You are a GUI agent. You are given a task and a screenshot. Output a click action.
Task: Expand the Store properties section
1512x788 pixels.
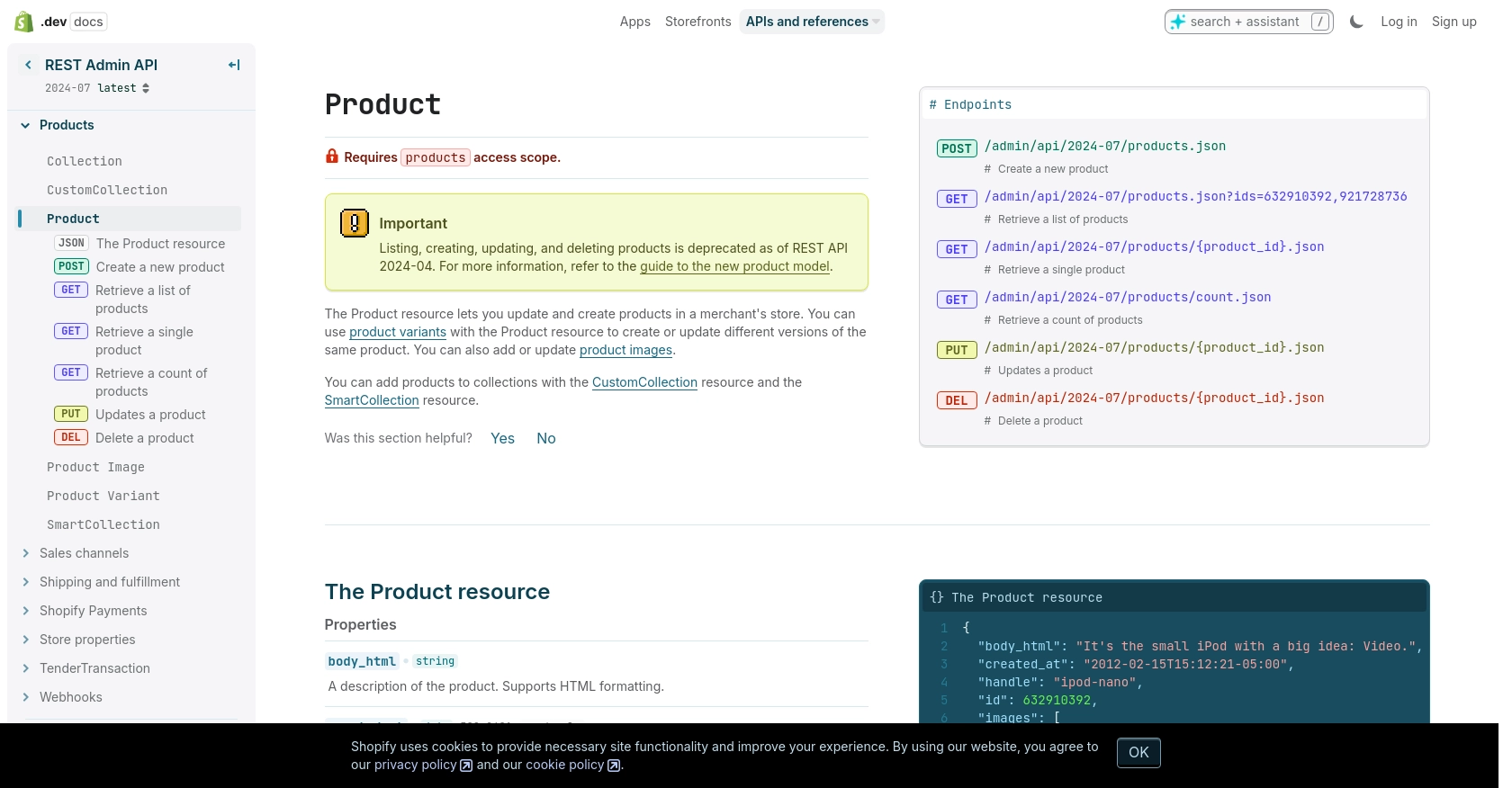(25, 640)
